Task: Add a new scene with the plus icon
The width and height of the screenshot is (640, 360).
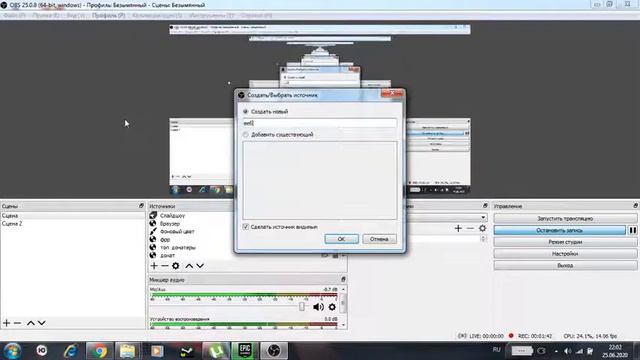Action: pyautogui.click(x=6, y=323)
